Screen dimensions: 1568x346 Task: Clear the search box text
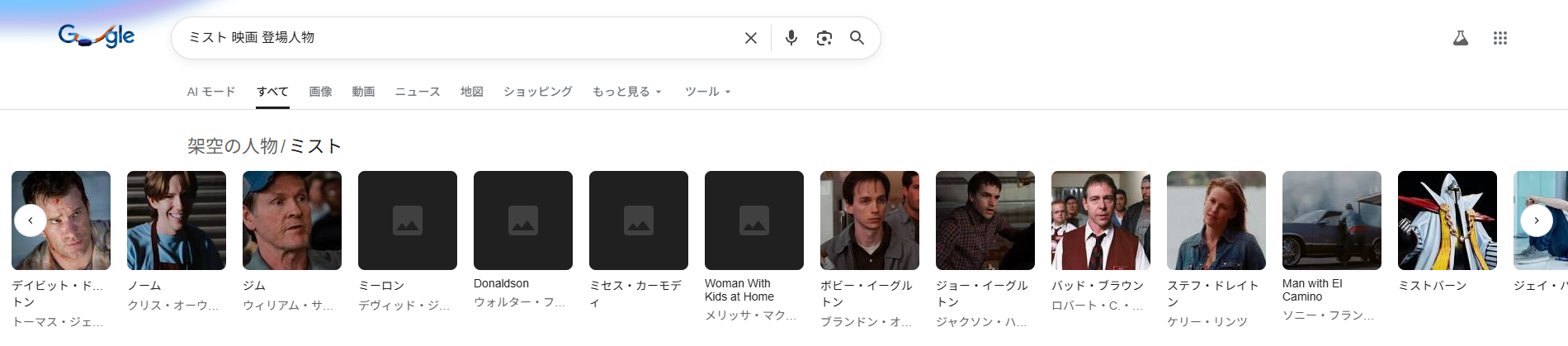click(x=750, y=38)
